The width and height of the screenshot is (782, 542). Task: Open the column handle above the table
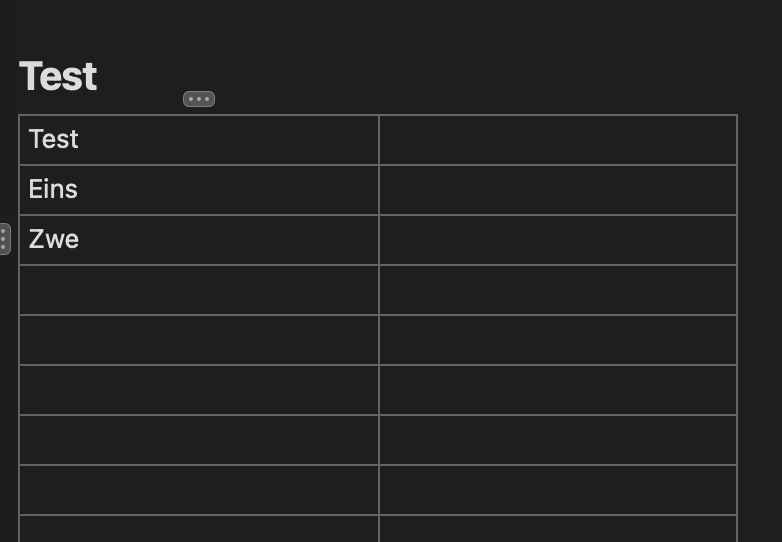199,99
